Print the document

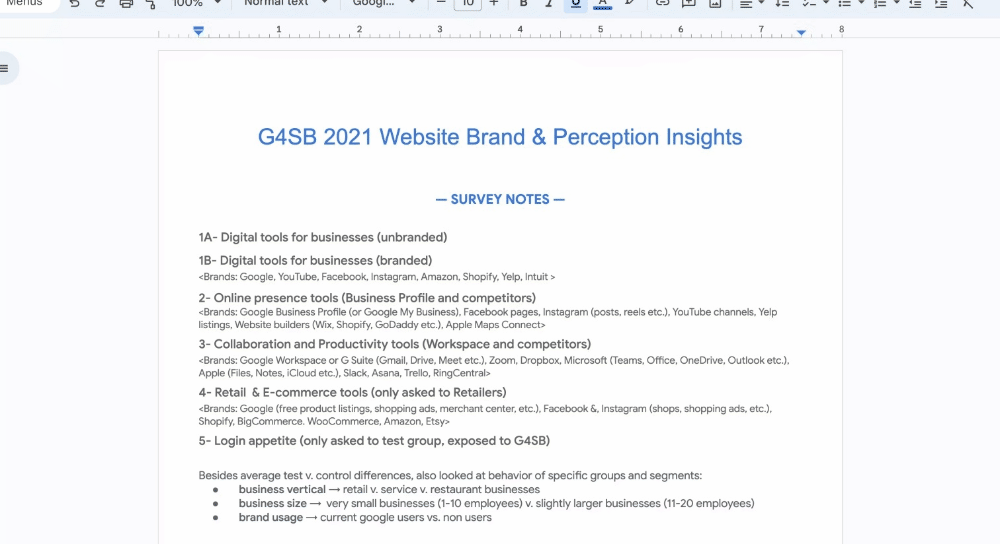pos(126,3)
